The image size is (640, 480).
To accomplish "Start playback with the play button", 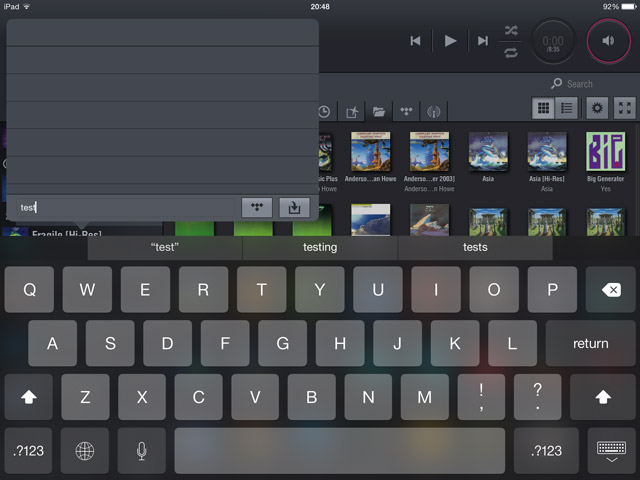I will tap(450, 41).
